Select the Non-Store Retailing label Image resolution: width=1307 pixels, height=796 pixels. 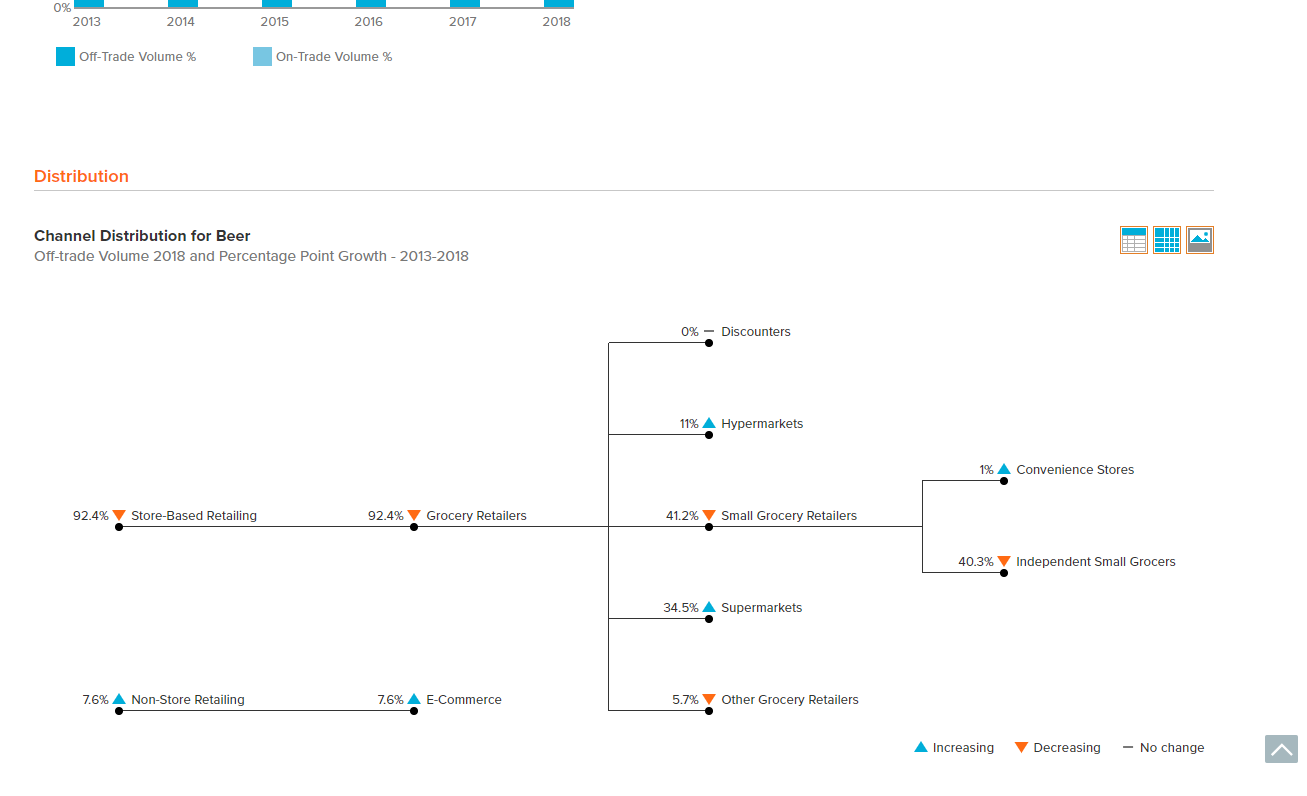(x=188, y=700)
